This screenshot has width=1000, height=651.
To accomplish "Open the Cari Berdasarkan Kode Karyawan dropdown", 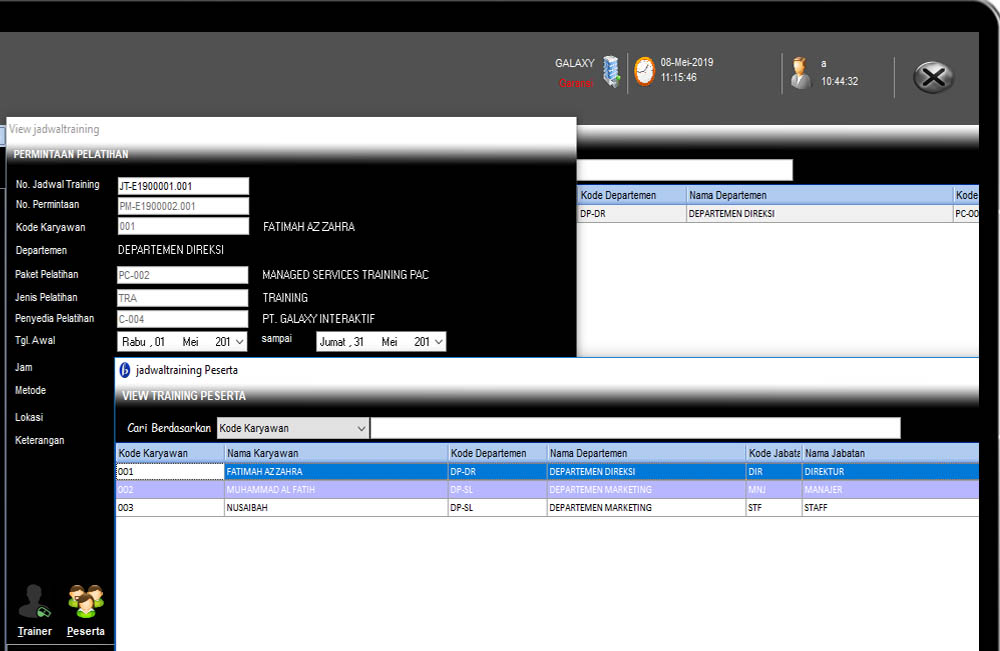I will [x=361, y=428].
